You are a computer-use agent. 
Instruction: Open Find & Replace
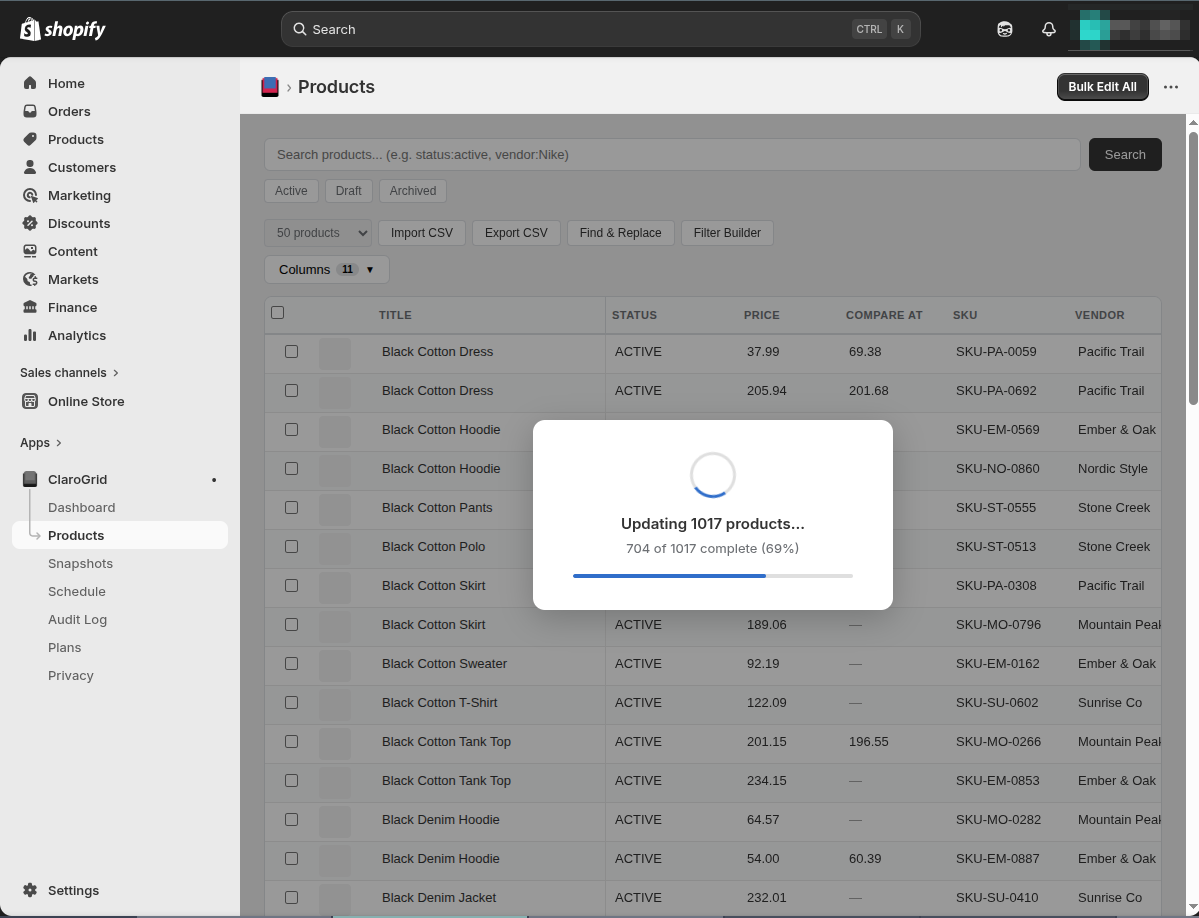(620, 232)
